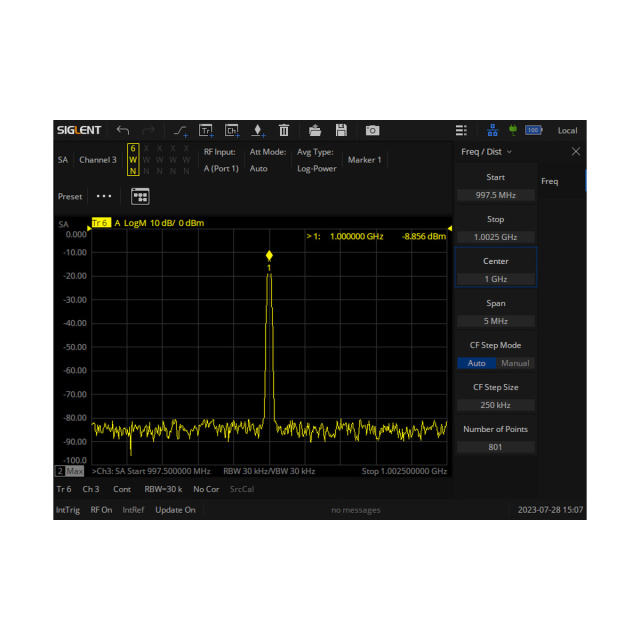The height and width of the screenshot is (640, 640).
Task: Click the Marker 1 header item
Action: pyautogui.click(x=364, y=160)
